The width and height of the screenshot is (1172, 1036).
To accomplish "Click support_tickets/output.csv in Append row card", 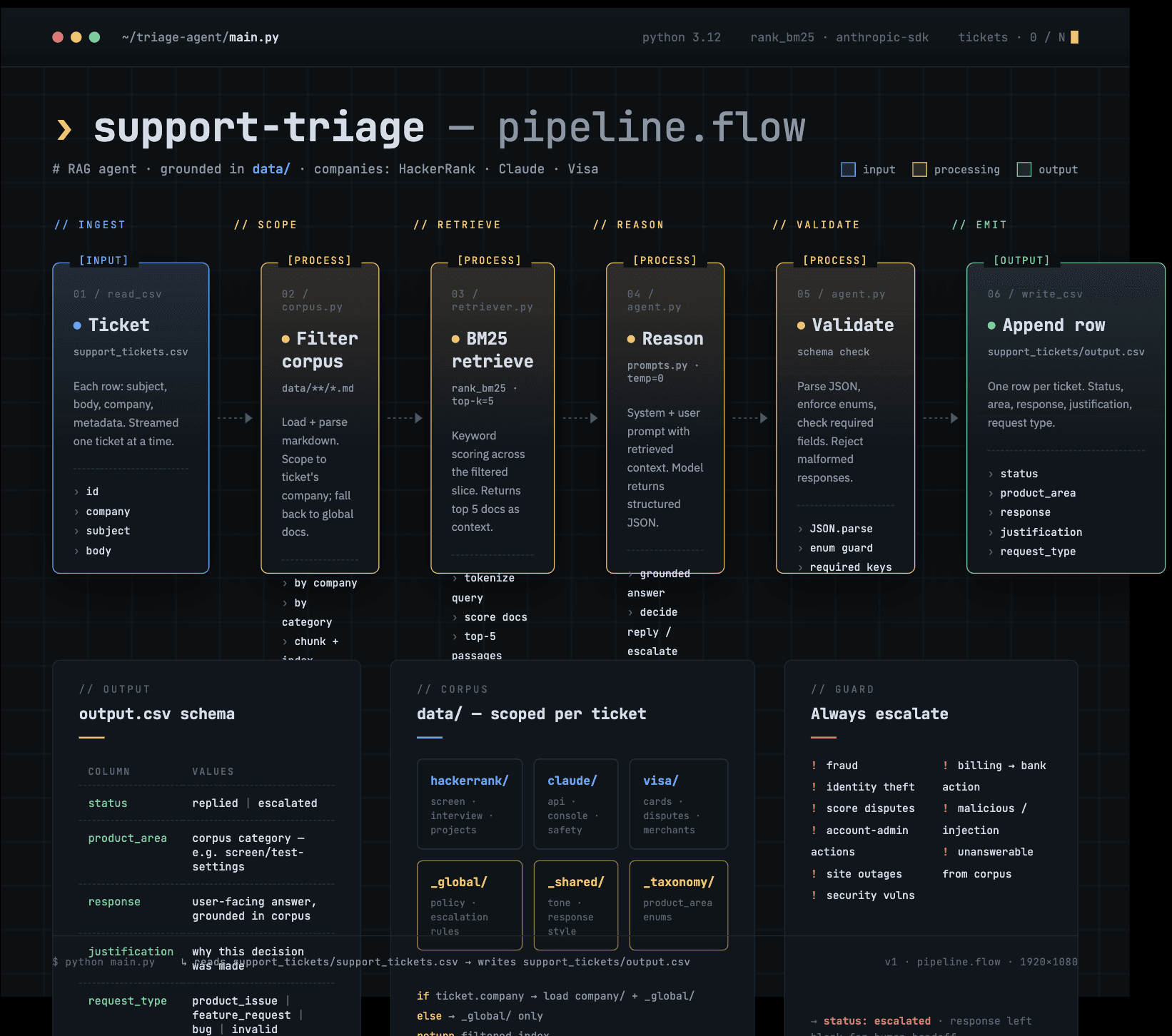I will click(x=1066, y=352).
